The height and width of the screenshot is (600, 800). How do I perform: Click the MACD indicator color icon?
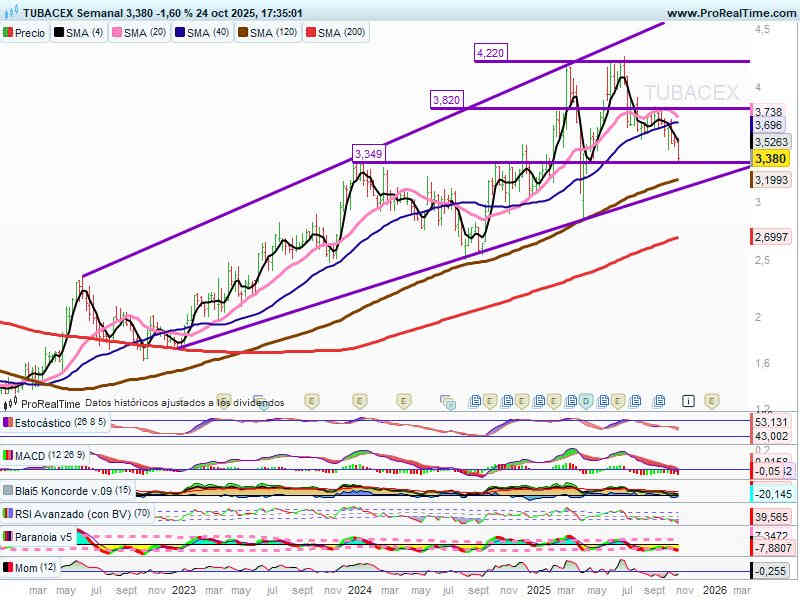coord(7,456)
